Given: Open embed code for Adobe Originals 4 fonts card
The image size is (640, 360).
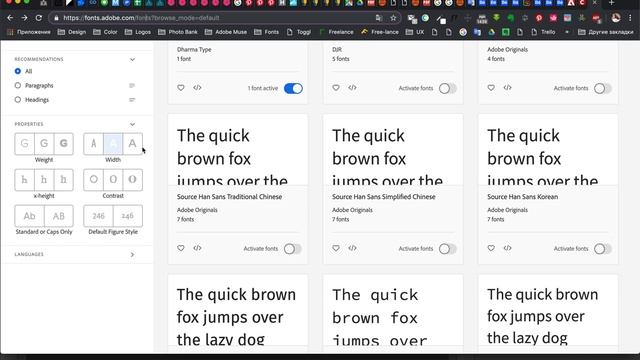Looking at the screenshot, I should click(507, 88).
